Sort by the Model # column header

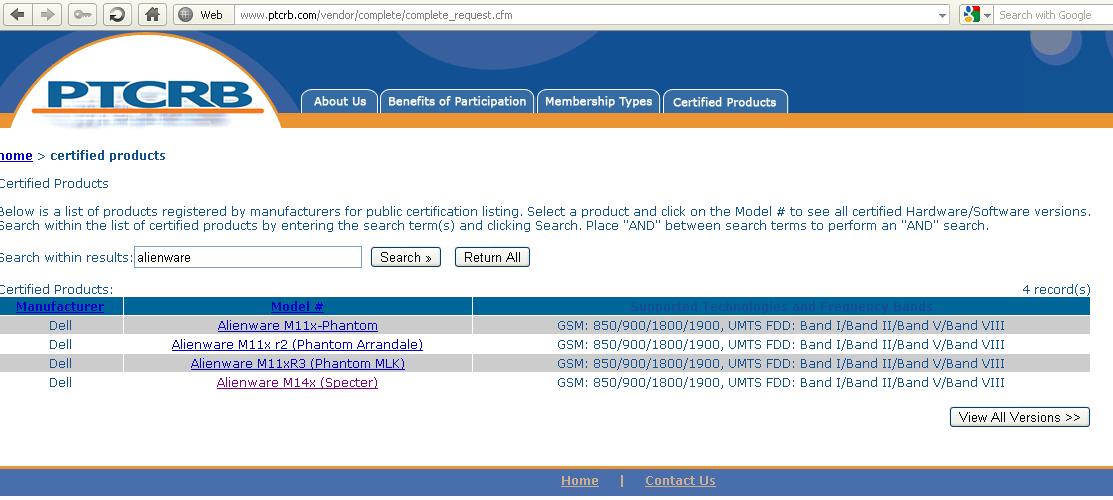coord(297,307)
